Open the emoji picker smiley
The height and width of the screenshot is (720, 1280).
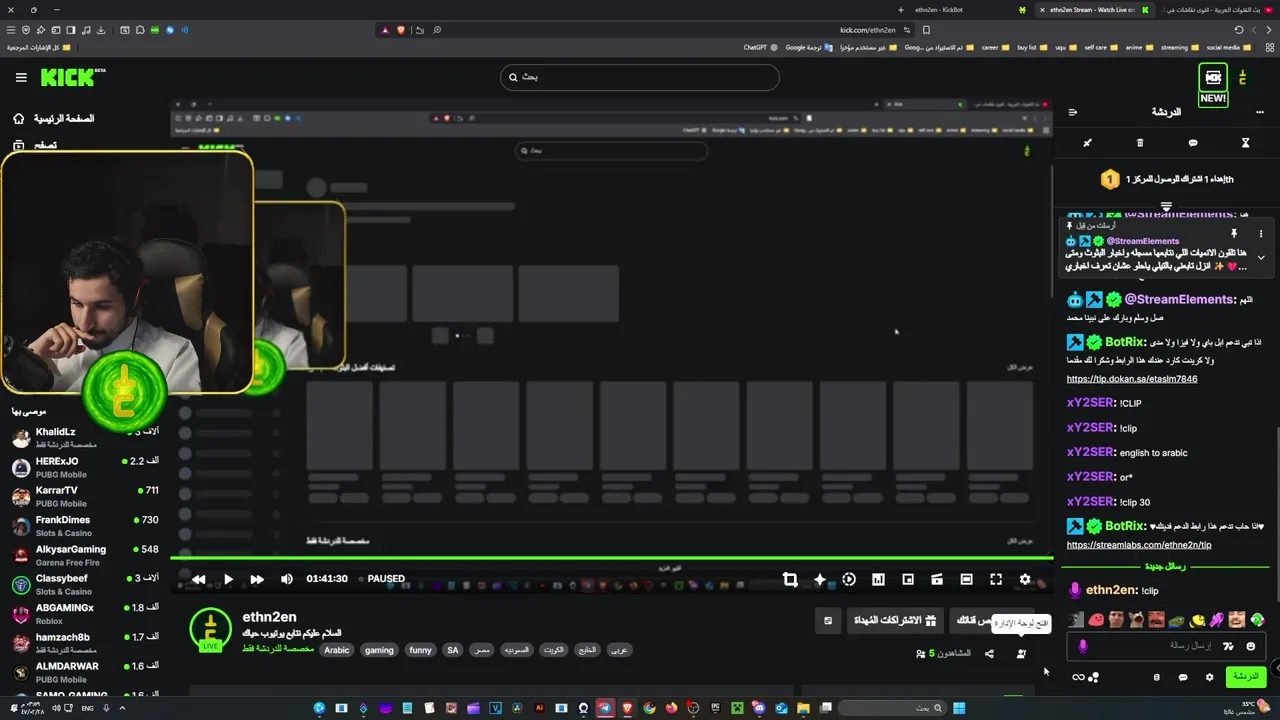(x=1250, y=646)
